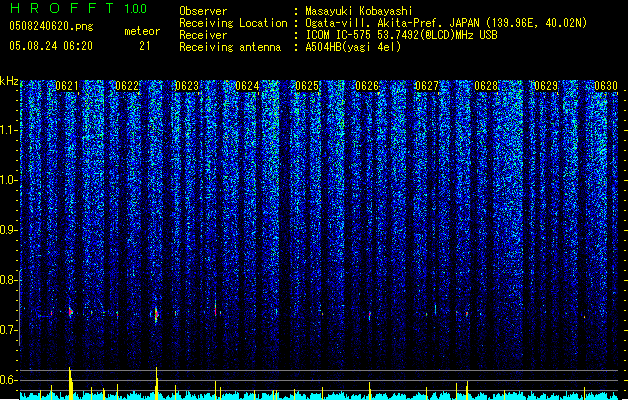The height and width of the screenshot is (400, 629).
Task: Click the 0.7 kHz frequency tick label
Action: click(8, 330)
